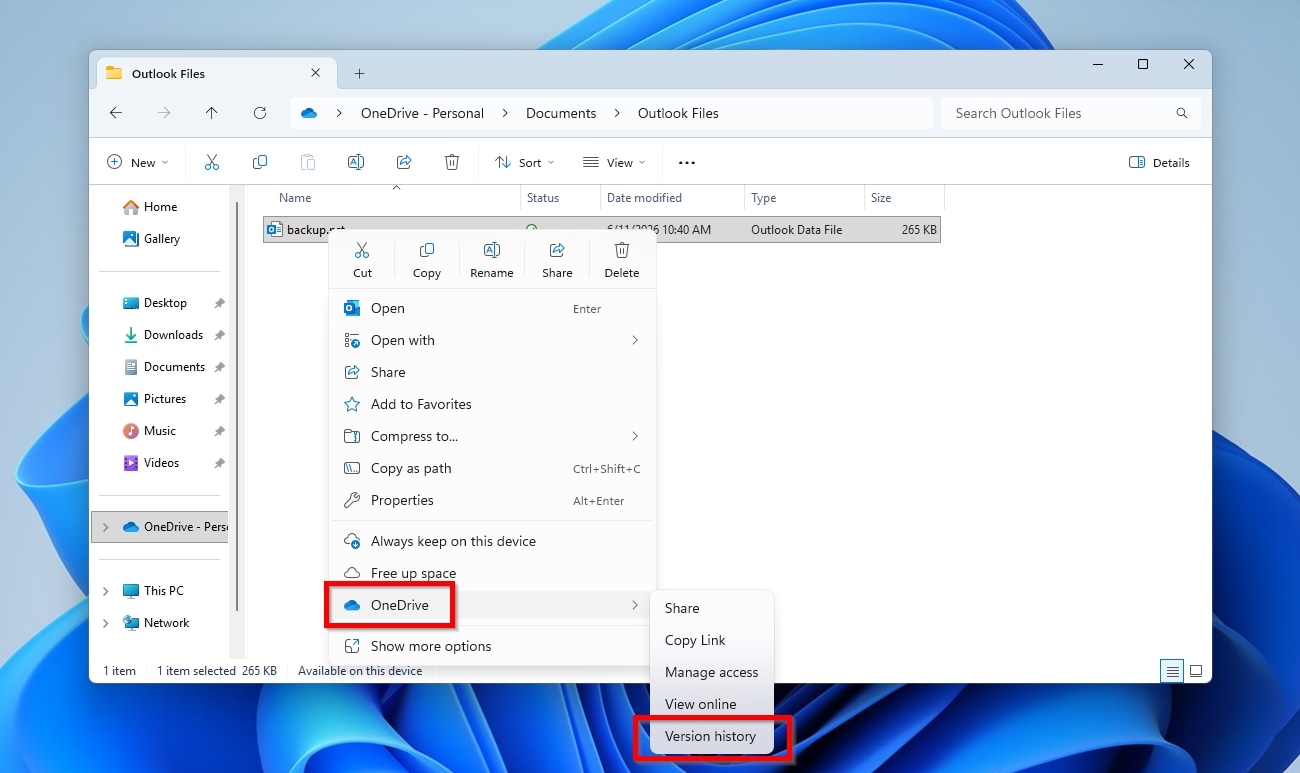Click Share in the context menu list
1300x773 pixels.
coord(492,372)
